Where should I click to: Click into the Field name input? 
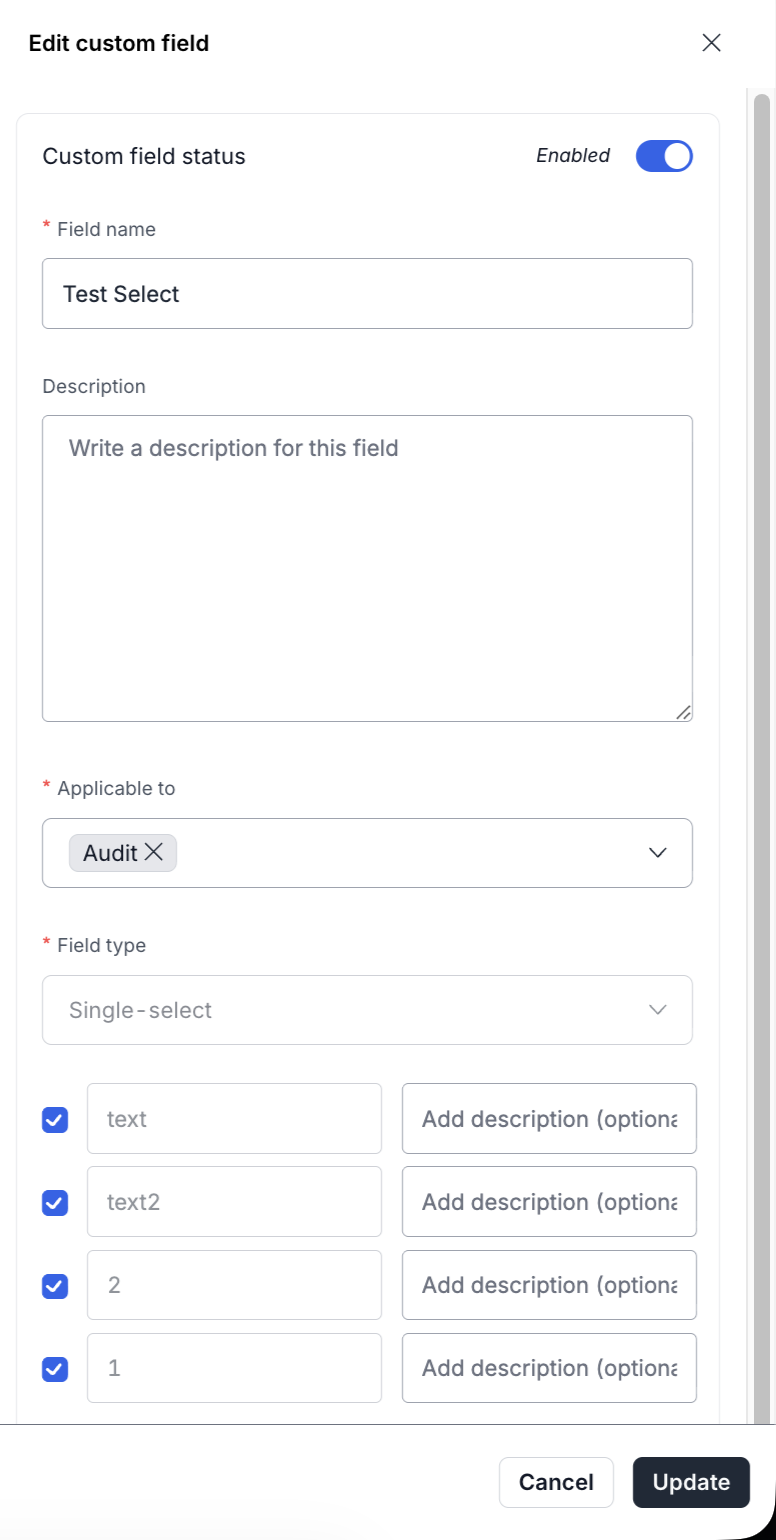click(367, 294)
